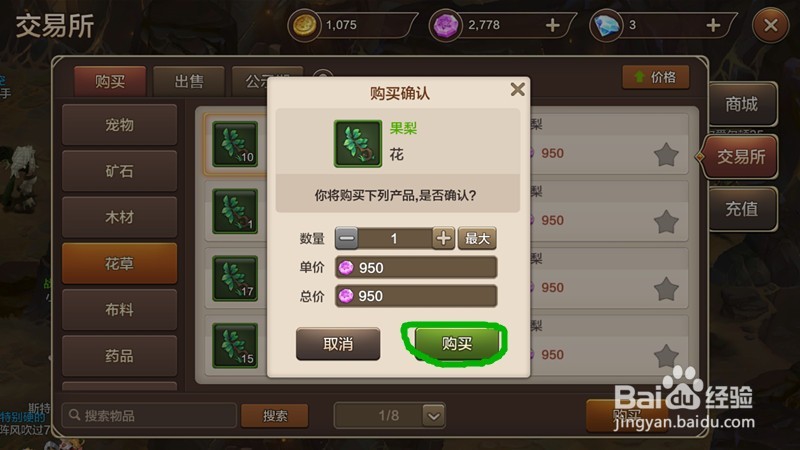Cancel purchase with 取消 button

coord(338,344)
